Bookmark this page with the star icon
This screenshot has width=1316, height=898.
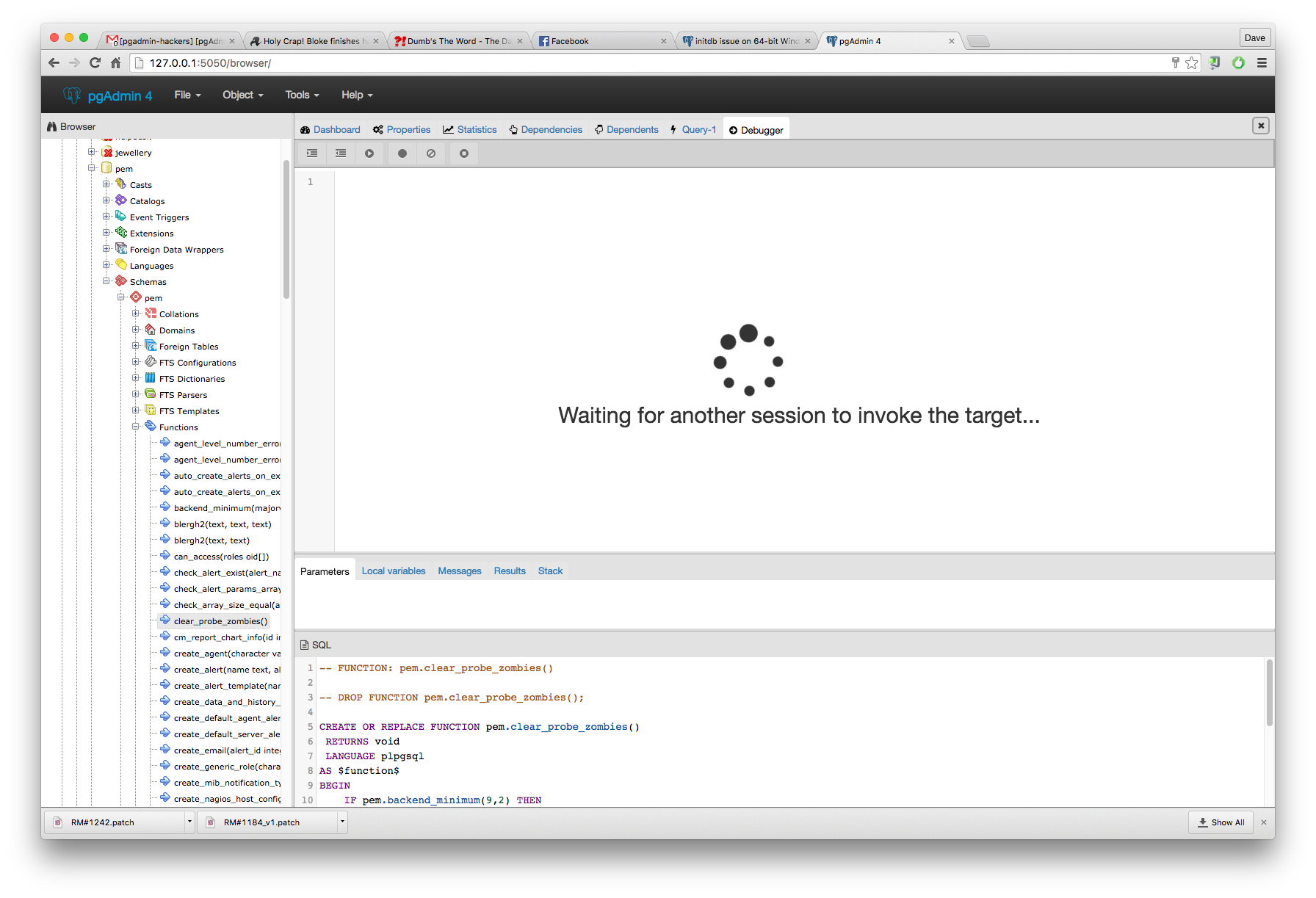point(1191,63)
